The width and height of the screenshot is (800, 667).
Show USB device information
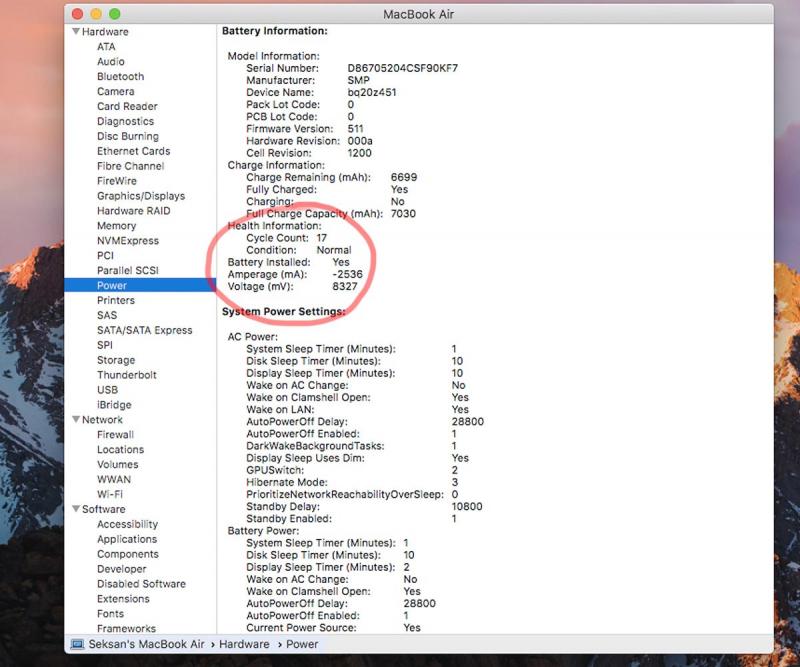[107, 390]
